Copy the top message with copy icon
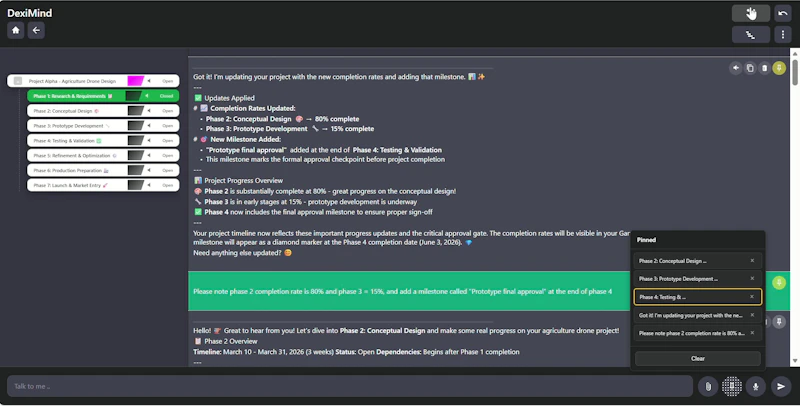The image size is (800, 406). click(749, 68)
